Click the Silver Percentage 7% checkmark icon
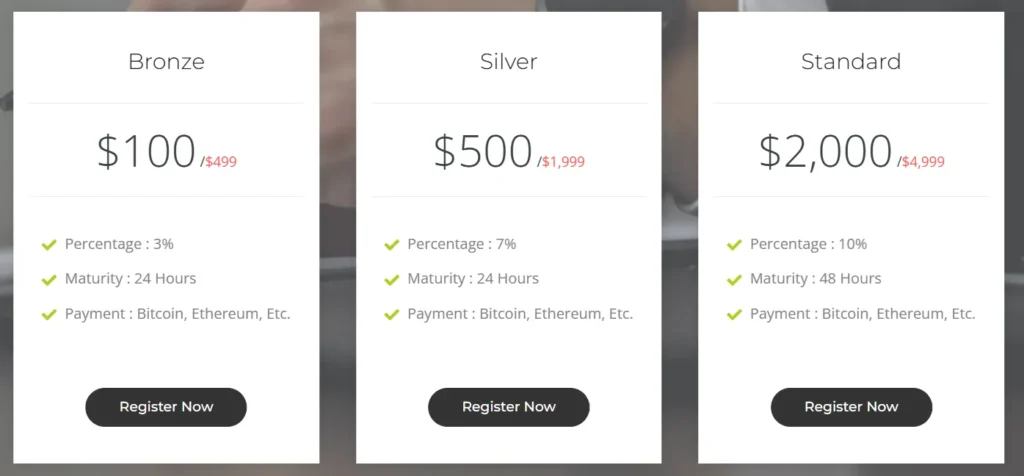This screenshot has width=1024, height=476. (392, 244)
